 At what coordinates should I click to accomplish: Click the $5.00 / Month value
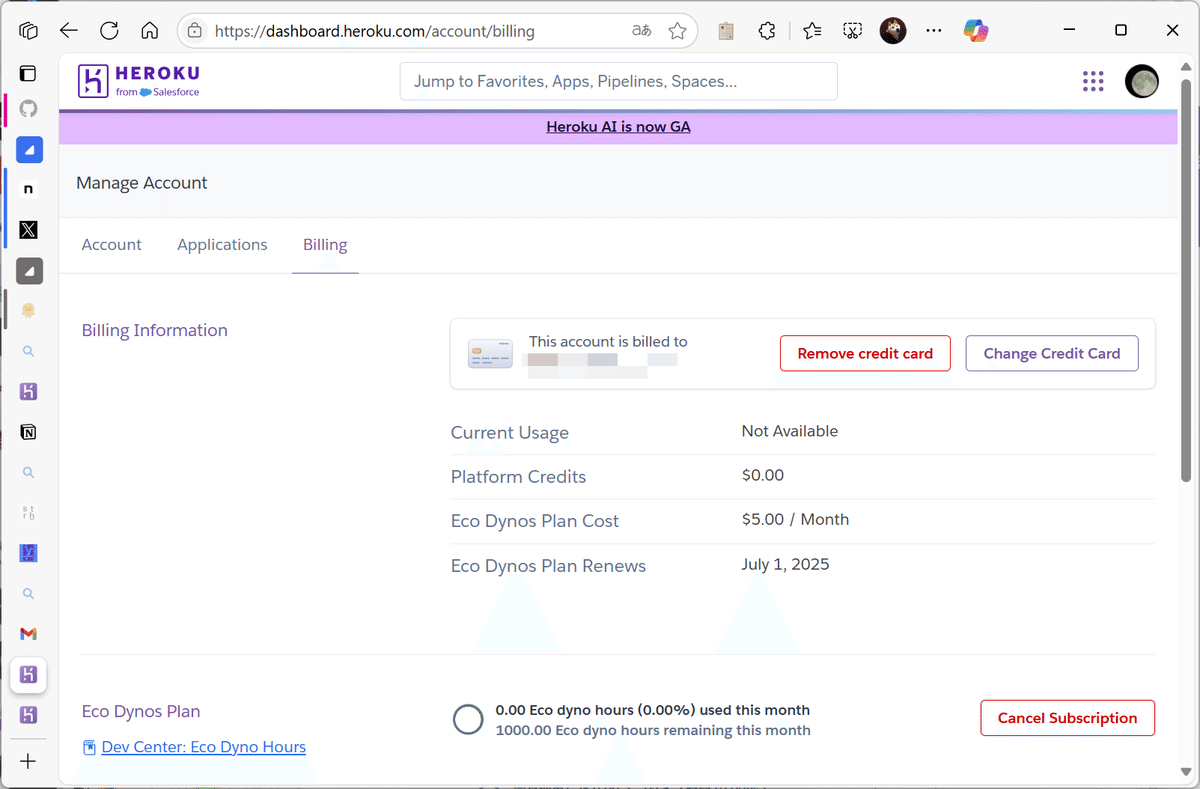coord(795,519)
